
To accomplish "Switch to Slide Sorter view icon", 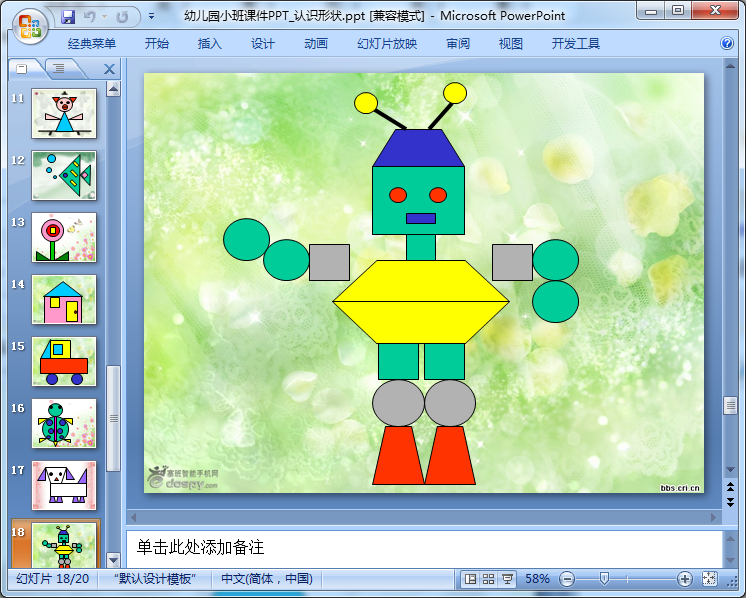I will click(489, 579).
